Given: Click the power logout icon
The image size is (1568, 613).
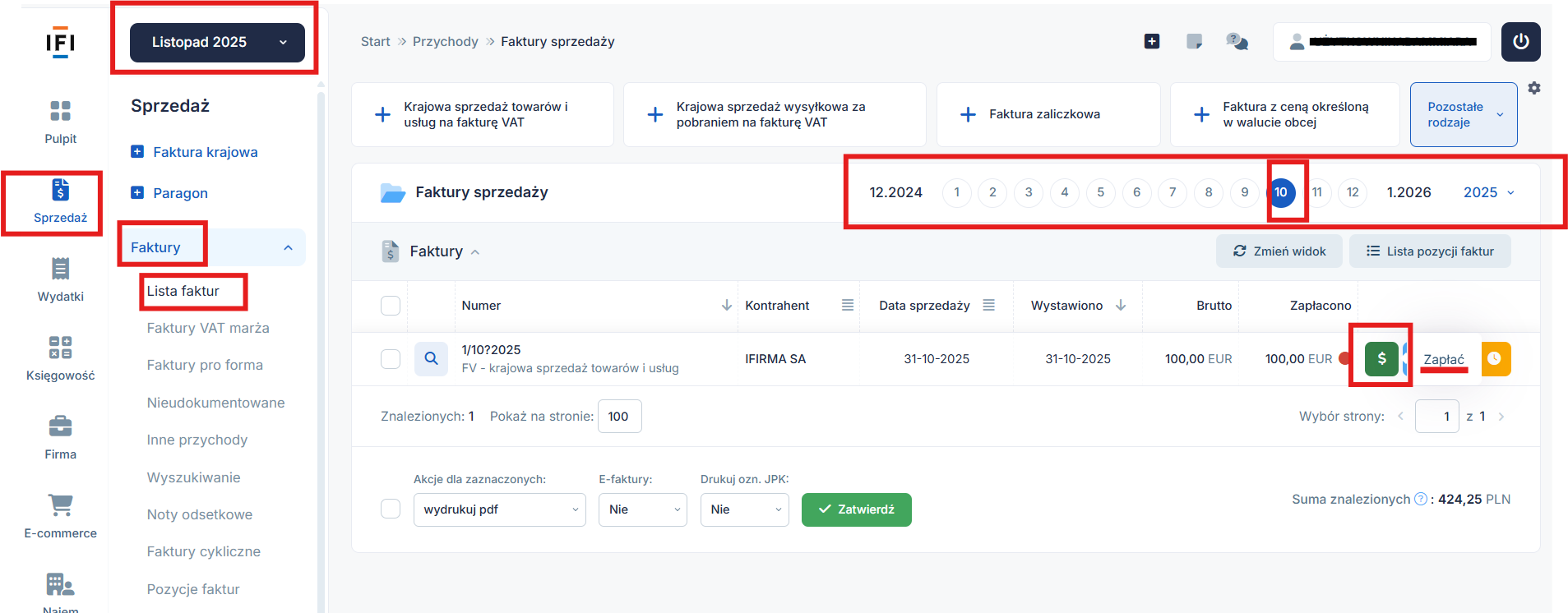Looking at the screenshot, I should (1520, 42).
